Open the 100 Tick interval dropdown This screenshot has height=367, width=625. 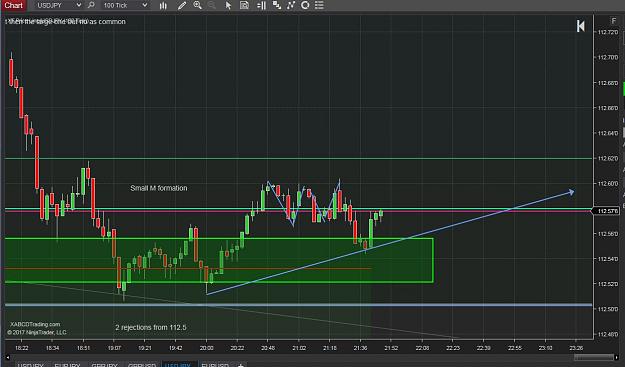coord(125,5)
